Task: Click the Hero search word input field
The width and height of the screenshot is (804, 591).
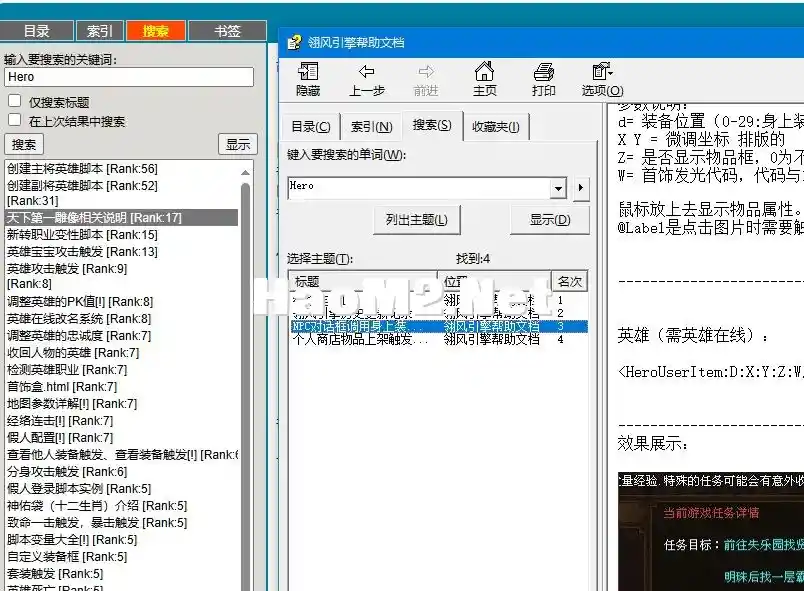Action: click(419, 188)
